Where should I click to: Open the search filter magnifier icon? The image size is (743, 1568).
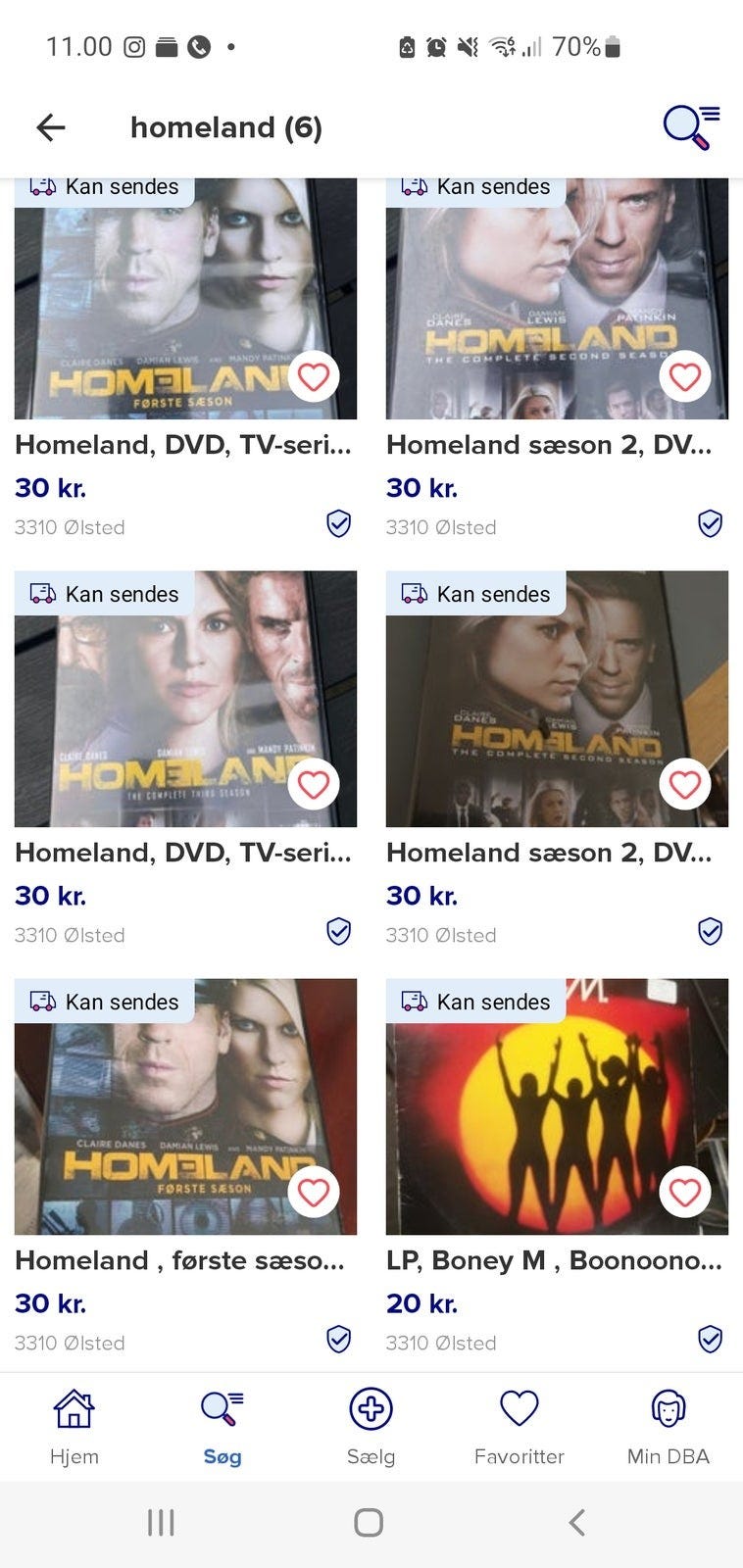click(x=691, y=127)
